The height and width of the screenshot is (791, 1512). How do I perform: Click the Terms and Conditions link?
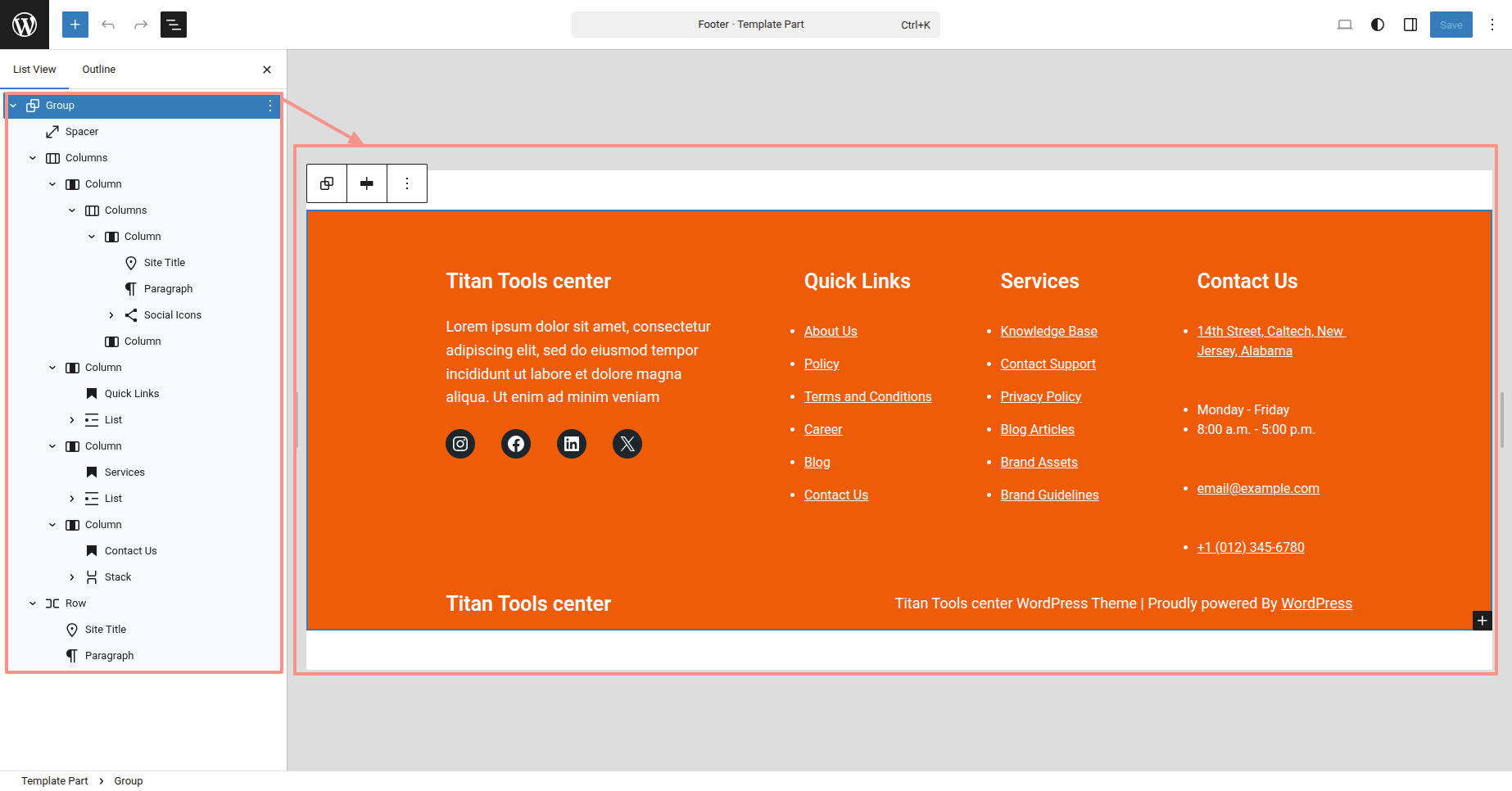(867, 397)
